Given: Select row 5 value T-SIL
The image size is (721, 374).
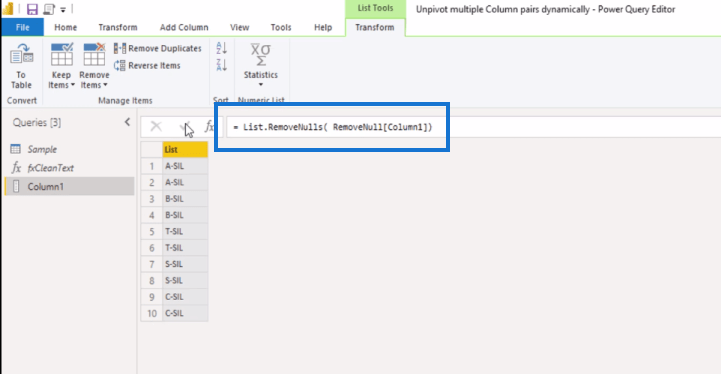Looking at the screenshot, I should coord(185,231).
